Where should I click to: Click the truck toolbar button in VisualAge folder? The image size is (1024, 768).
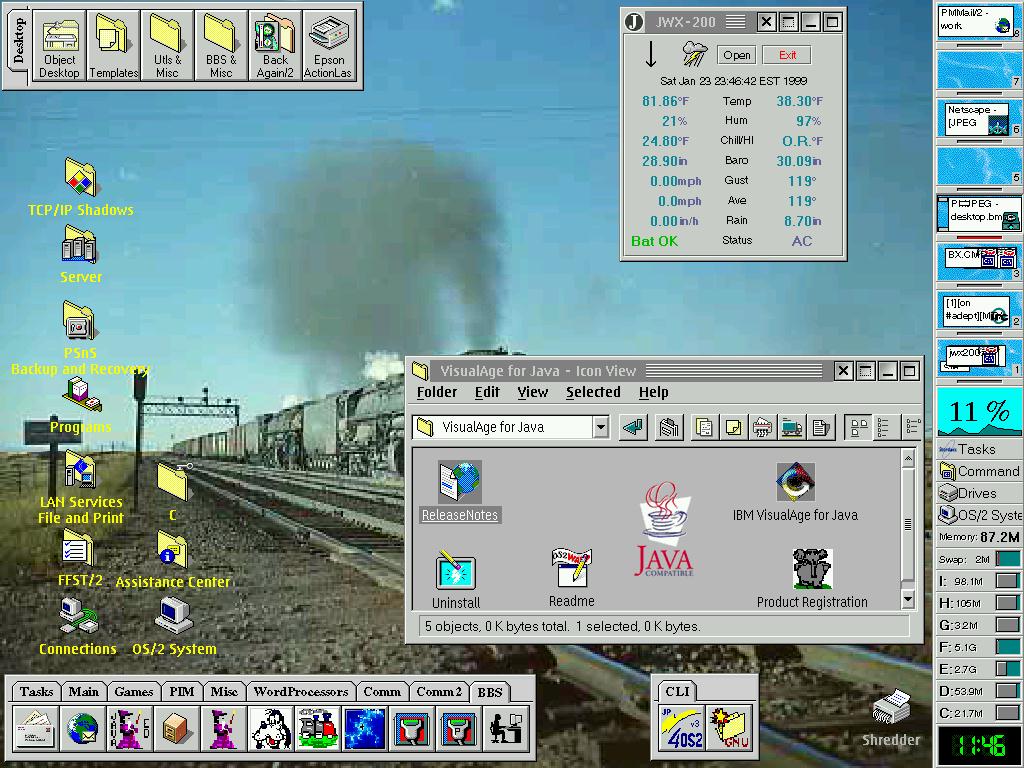click(792, 428)
